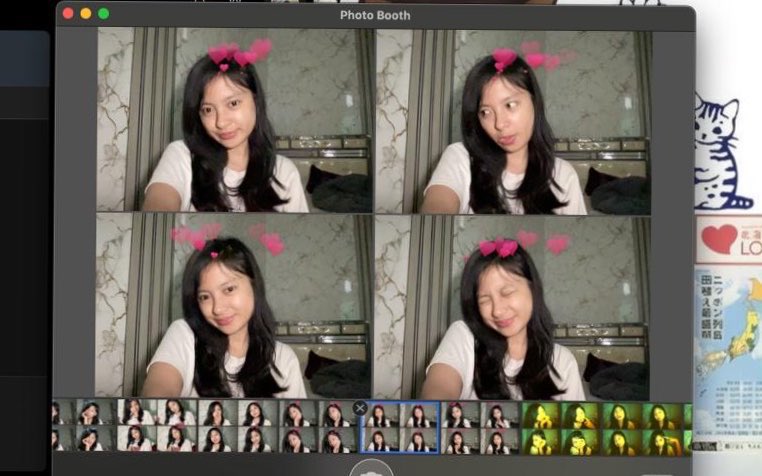Click the 4-up photo frame with the sideways glance
762x476 pixels.
[x=513, y=122]
